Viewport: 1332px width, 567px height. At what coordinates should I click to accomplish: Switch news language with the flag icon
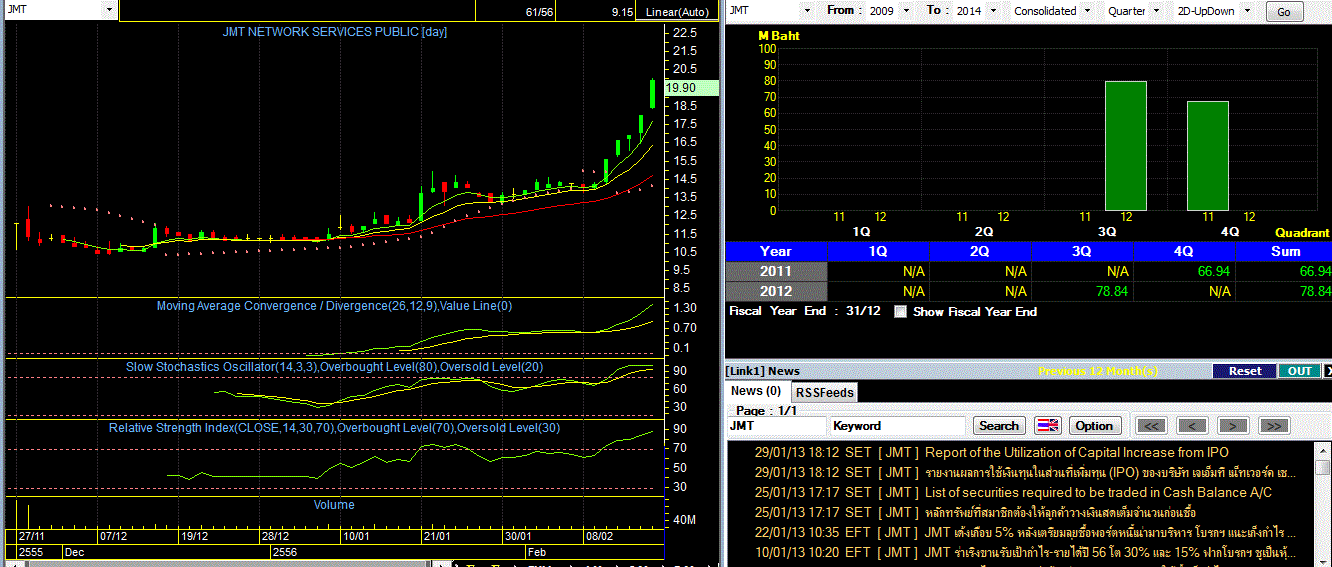click(x=1047, y=425)
